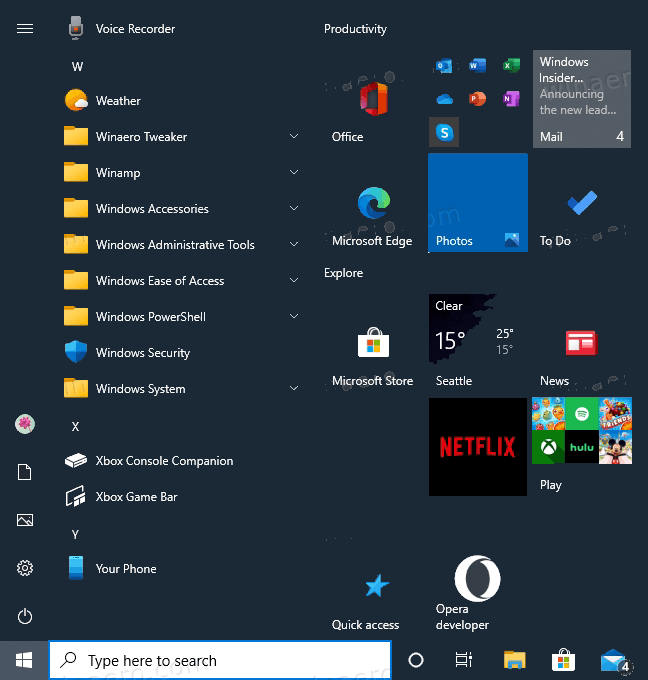Open the News tile
The width and height of the screenshot is (648, 680).
[x=582, y=343]
